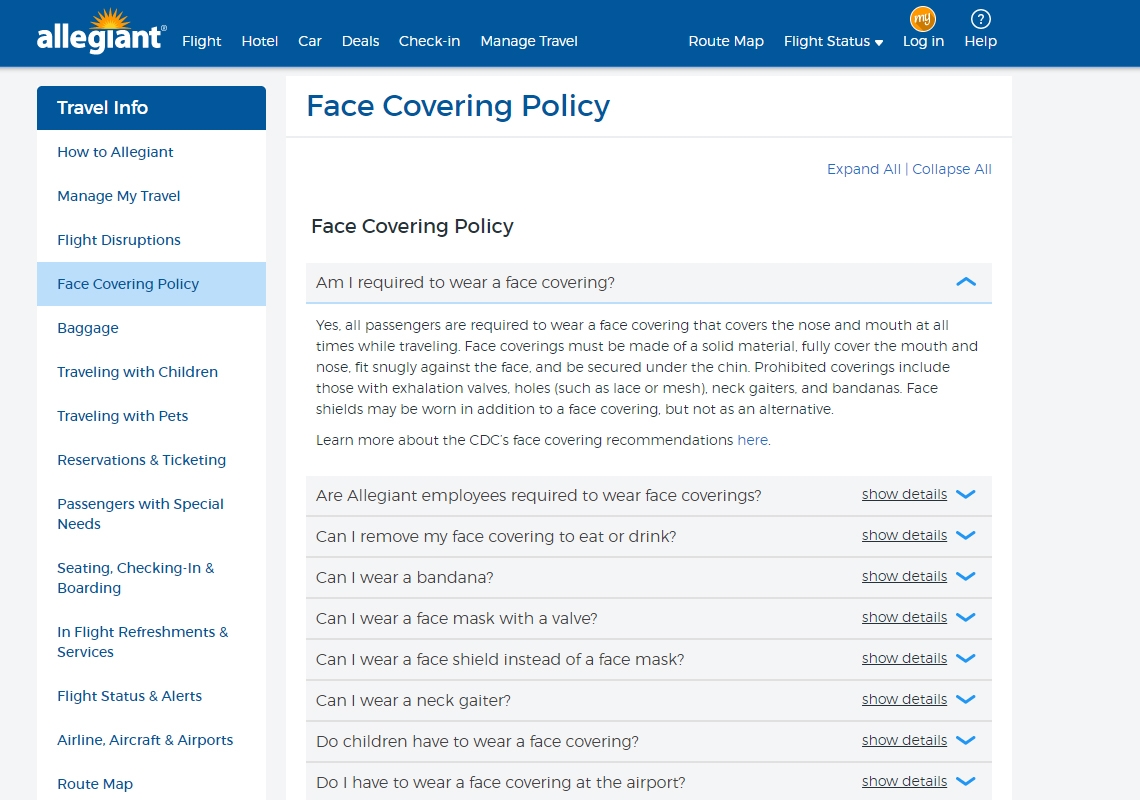
Task: Click the Allegiant sun logo
Action: click(100, 33)
